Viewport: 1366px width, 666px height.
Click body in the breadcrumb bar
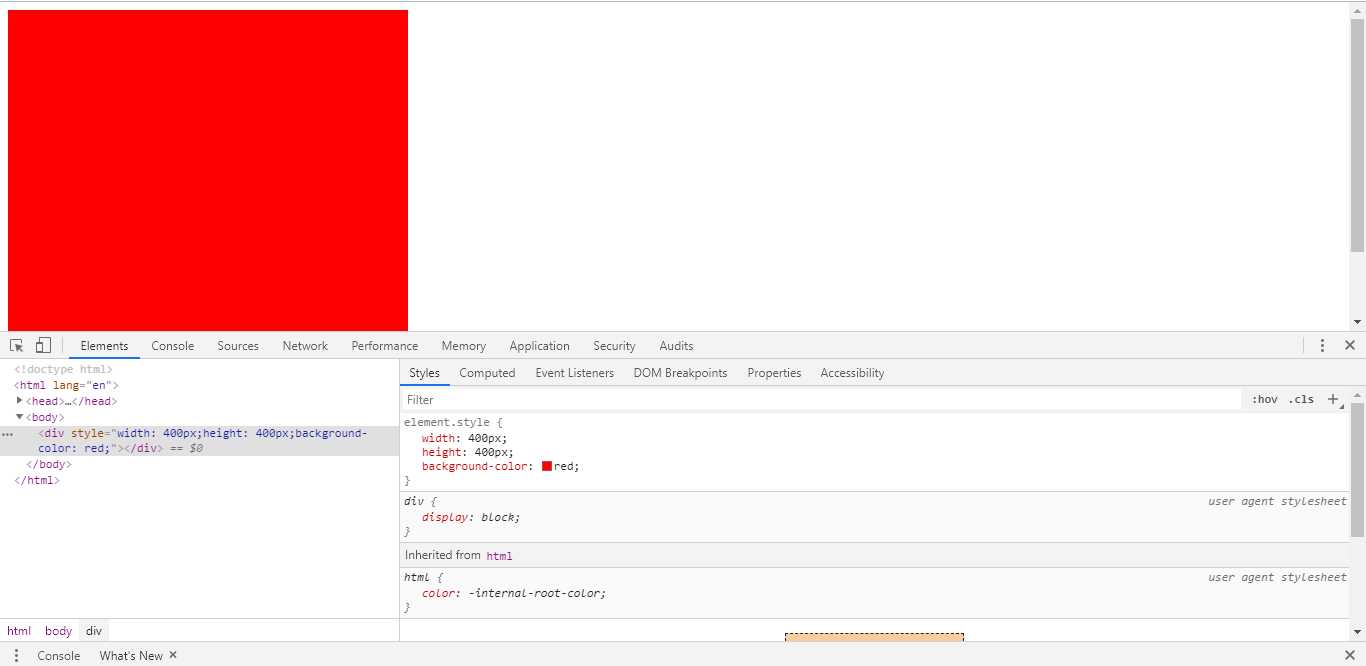tap(59, 631)
